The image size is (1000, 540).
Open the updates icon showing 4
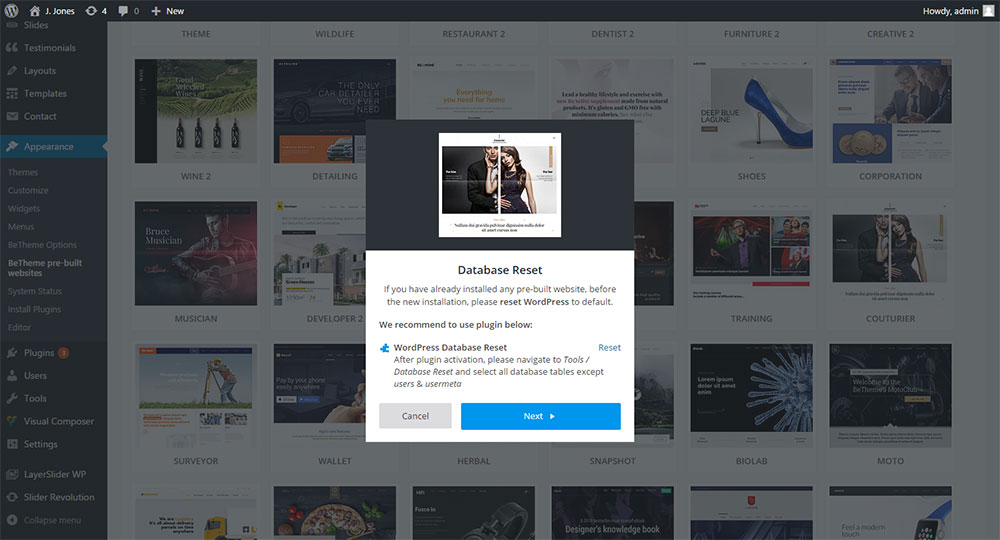point(96,11)
